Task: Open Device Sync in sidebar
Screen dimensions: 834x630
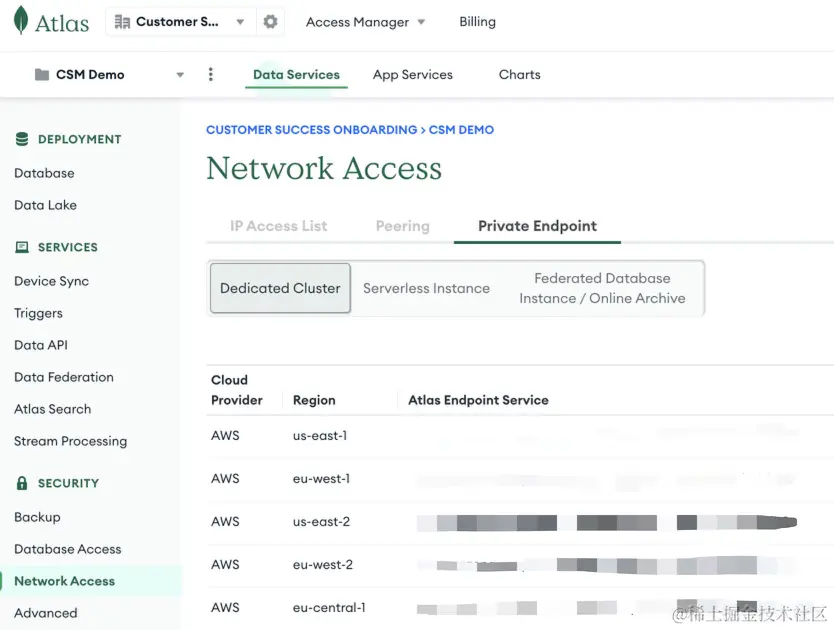Action: [51, 281]
